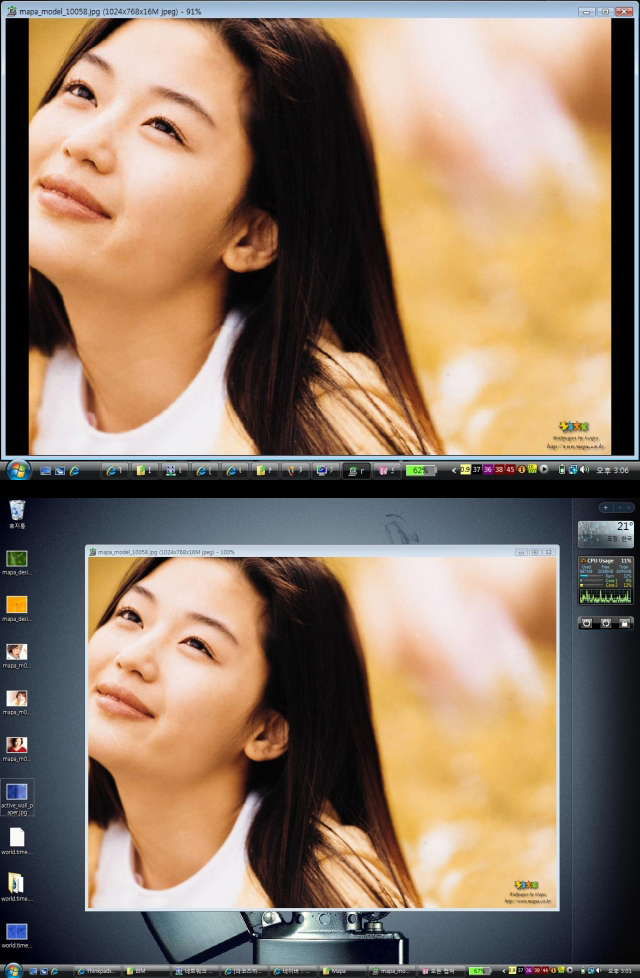The height and width of the screenshot is (978, 640).
Task: Switch to IBM taskbar button on lower taskbar
Action: pos(147,971)
